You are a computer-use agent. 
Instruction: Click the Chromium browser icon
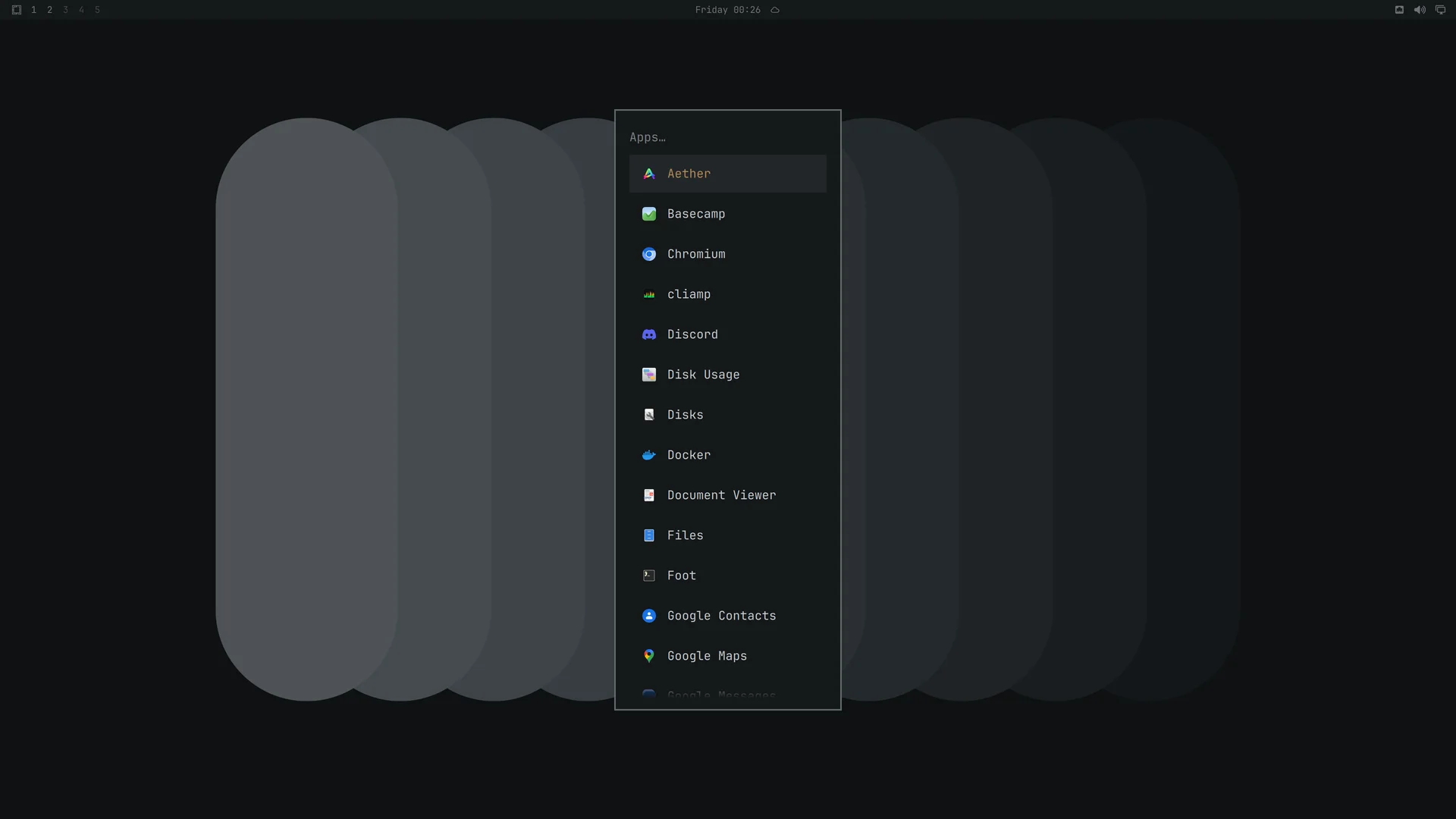(649, 254)
